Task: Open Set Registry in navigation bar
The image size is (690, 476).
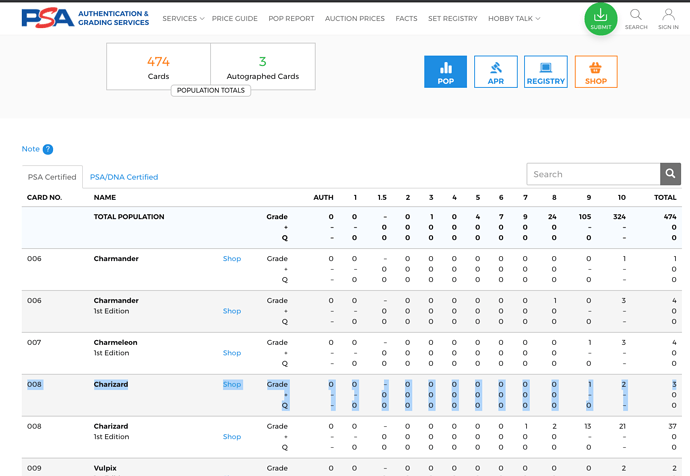Action: 452,19
